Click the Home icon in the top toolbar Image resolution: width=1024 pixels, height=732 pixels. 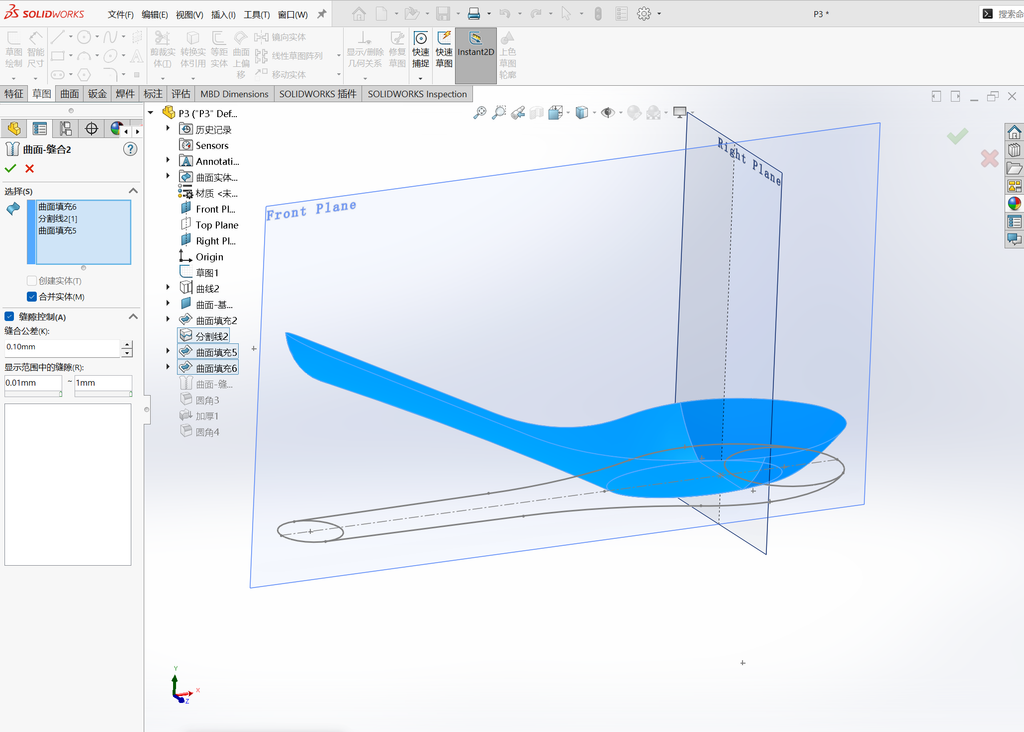[359, 13]
